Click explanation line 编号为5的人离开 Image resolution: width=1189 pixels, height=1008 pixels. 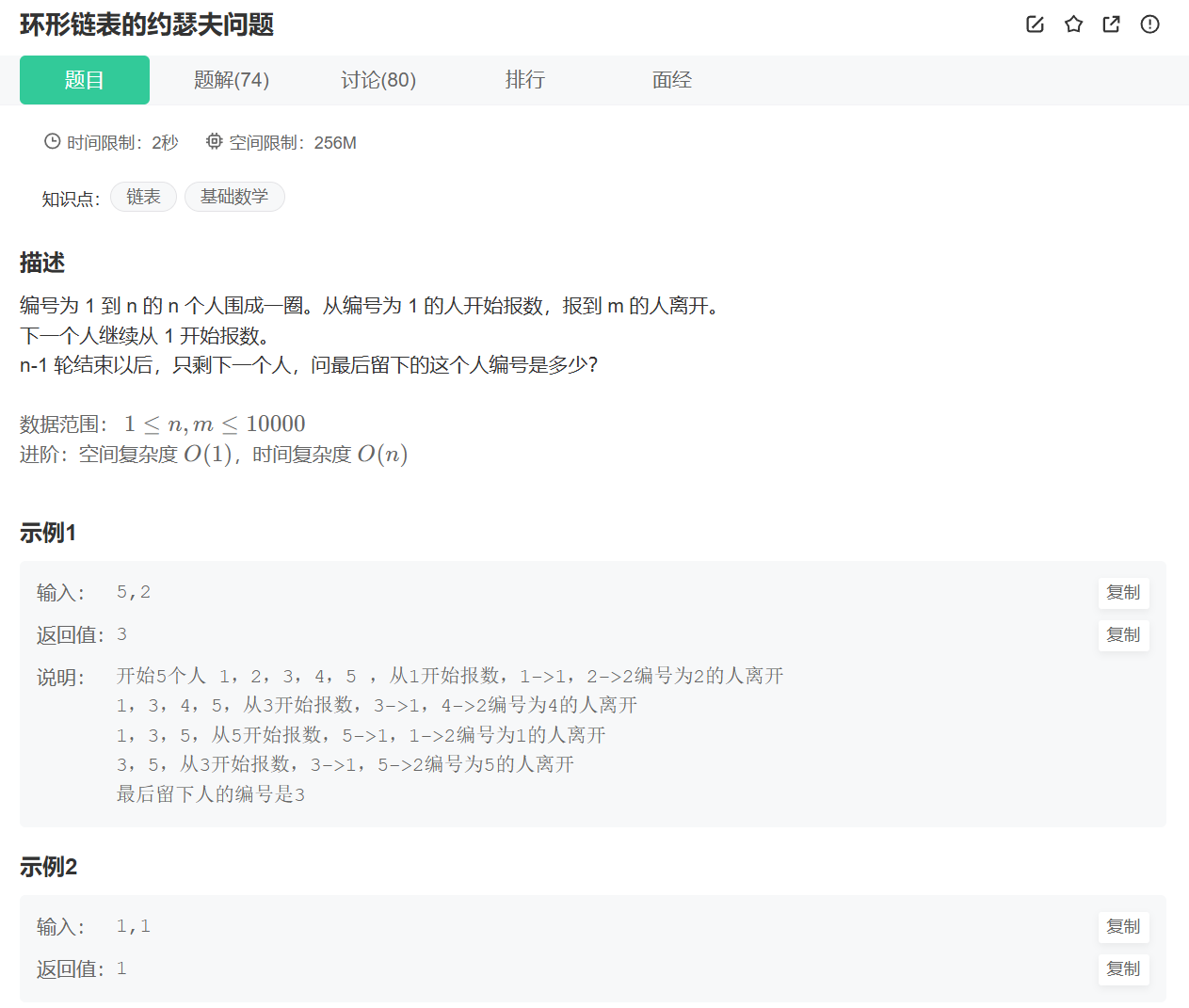pos(345,764)
